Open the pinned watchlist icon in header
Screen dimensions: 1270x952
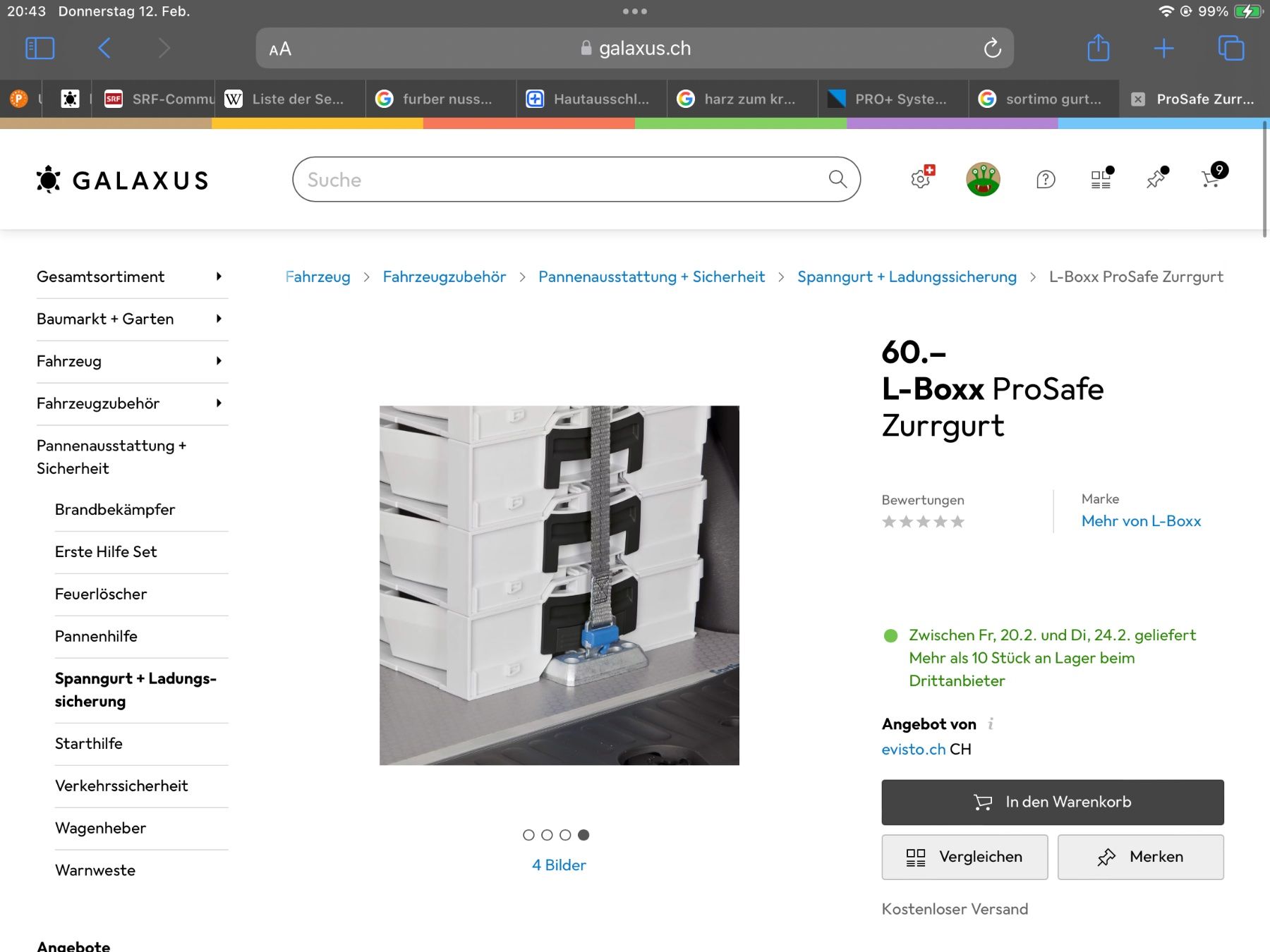point(1157,178)
